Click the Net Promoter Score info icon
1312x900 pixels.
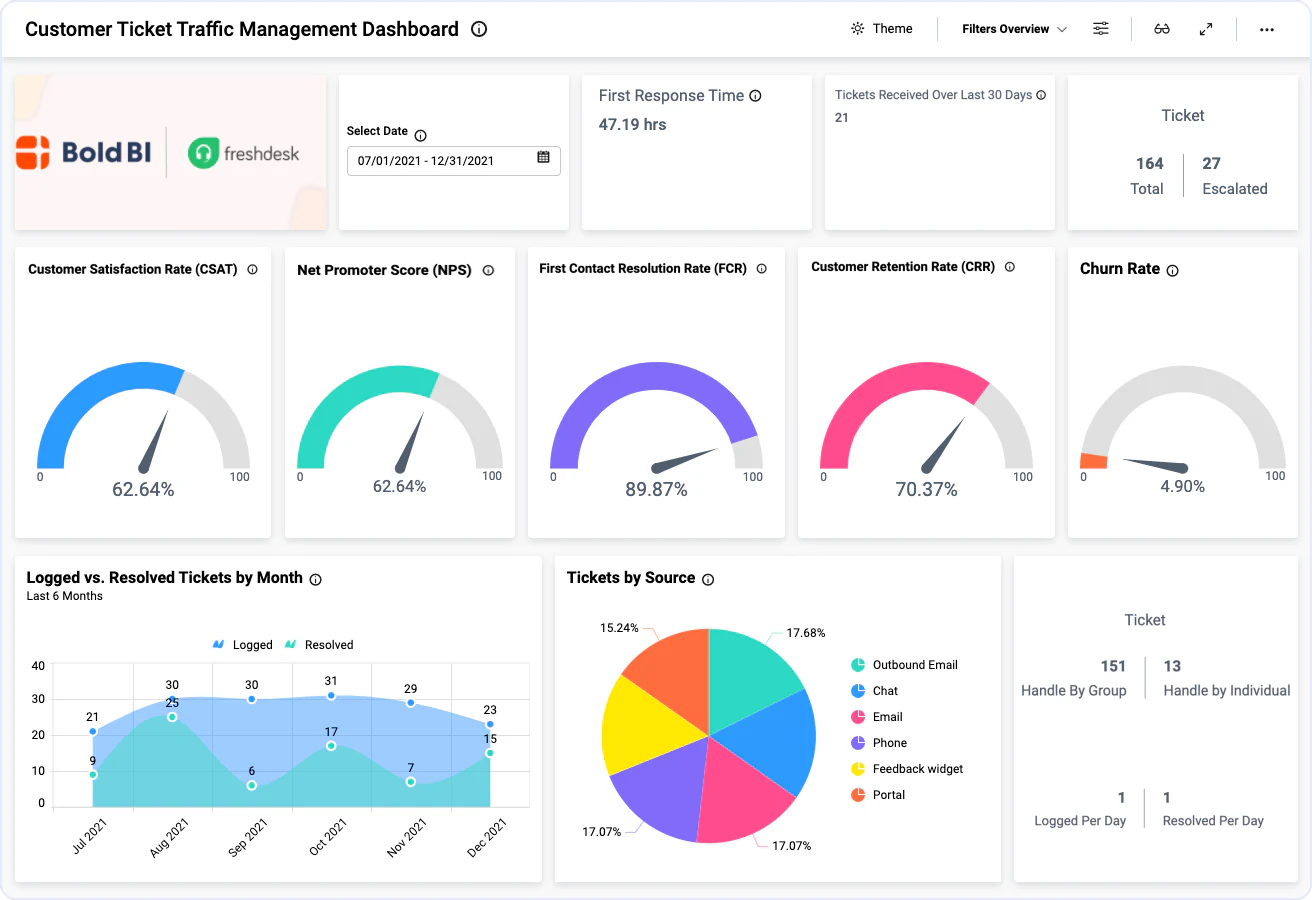coord(488,270)
